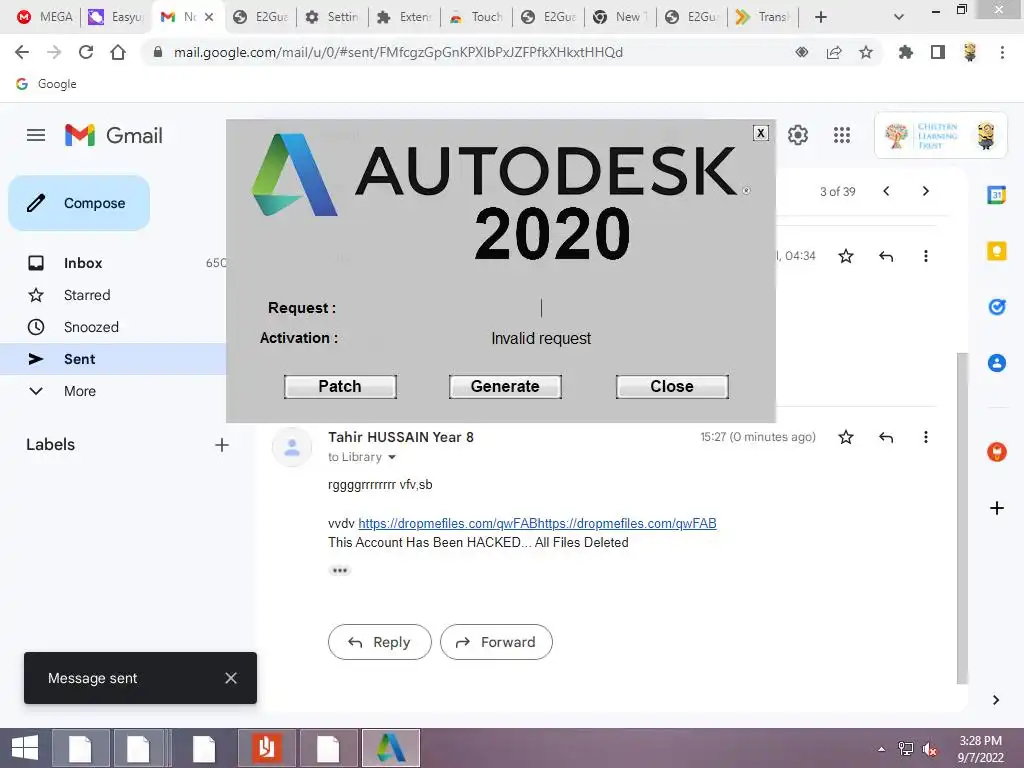Open Google Calendar side panel

[x=997, y=195]
